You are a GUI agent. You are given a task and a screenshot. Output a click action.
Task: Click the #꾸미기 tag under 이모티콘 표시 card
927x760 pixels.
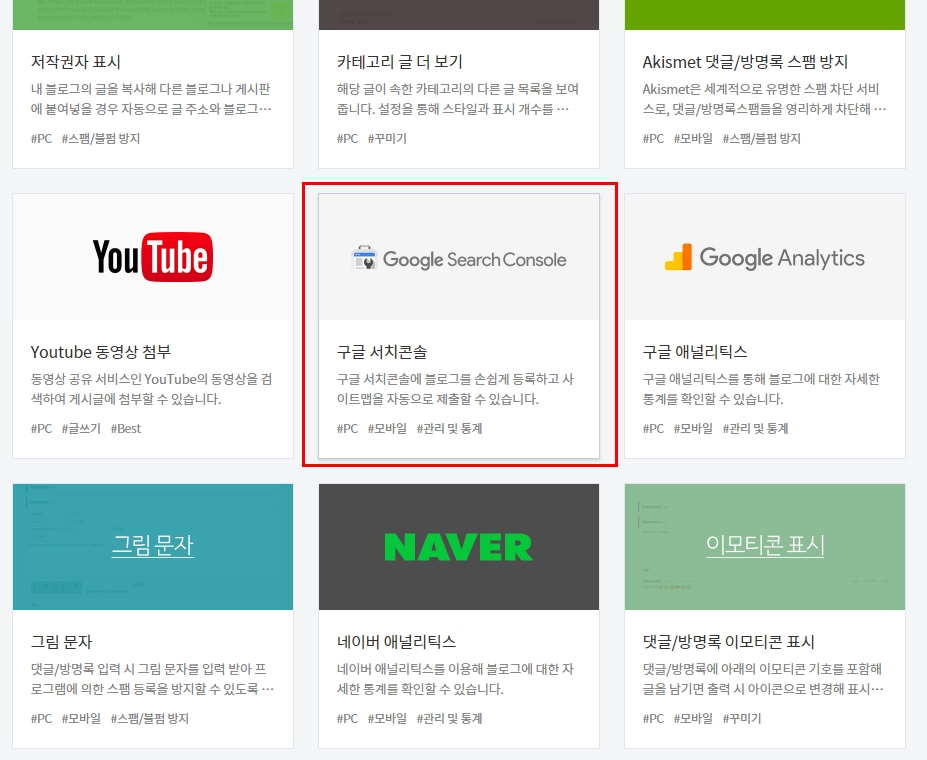pos(742,719)
